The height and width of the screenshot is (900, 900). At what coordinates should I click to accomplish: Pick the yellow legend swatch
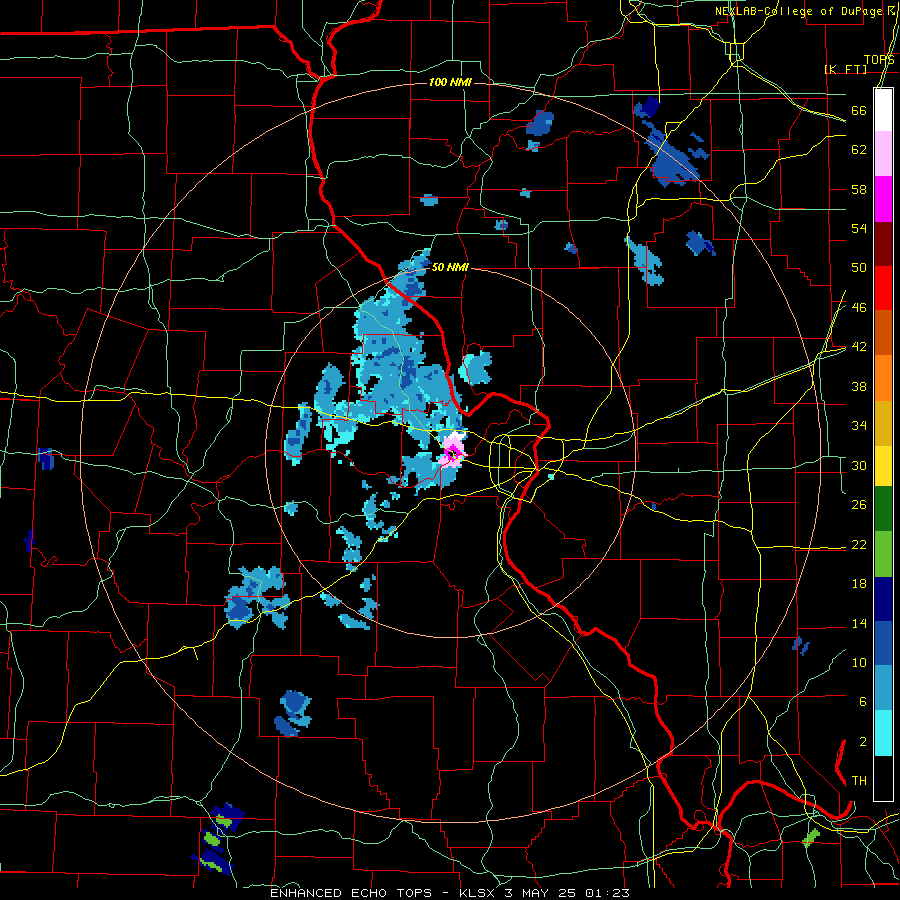pos(883,465)
